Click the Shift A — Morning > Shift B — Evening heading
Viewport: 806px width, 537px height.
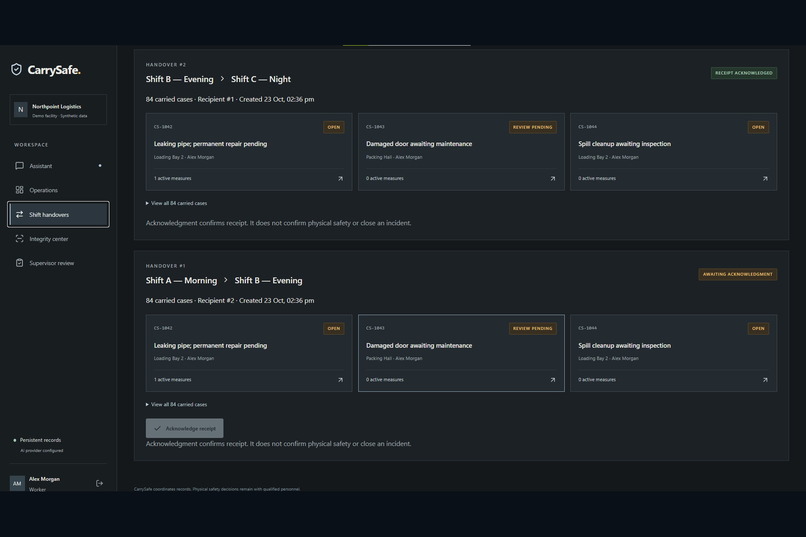click(x=224, y=281)
